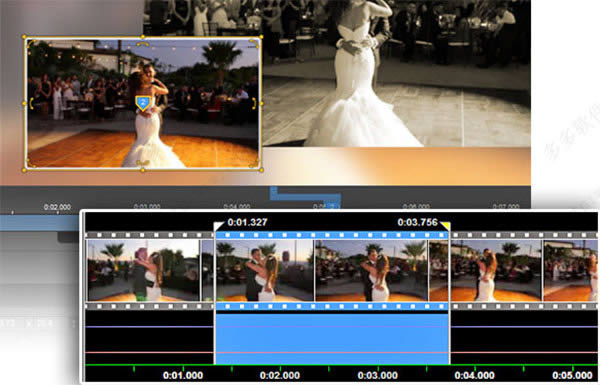Select the leftmost filmstrip thumbnail in the trim strip
The width and height of the screenshot is (600, 385).
143,270
